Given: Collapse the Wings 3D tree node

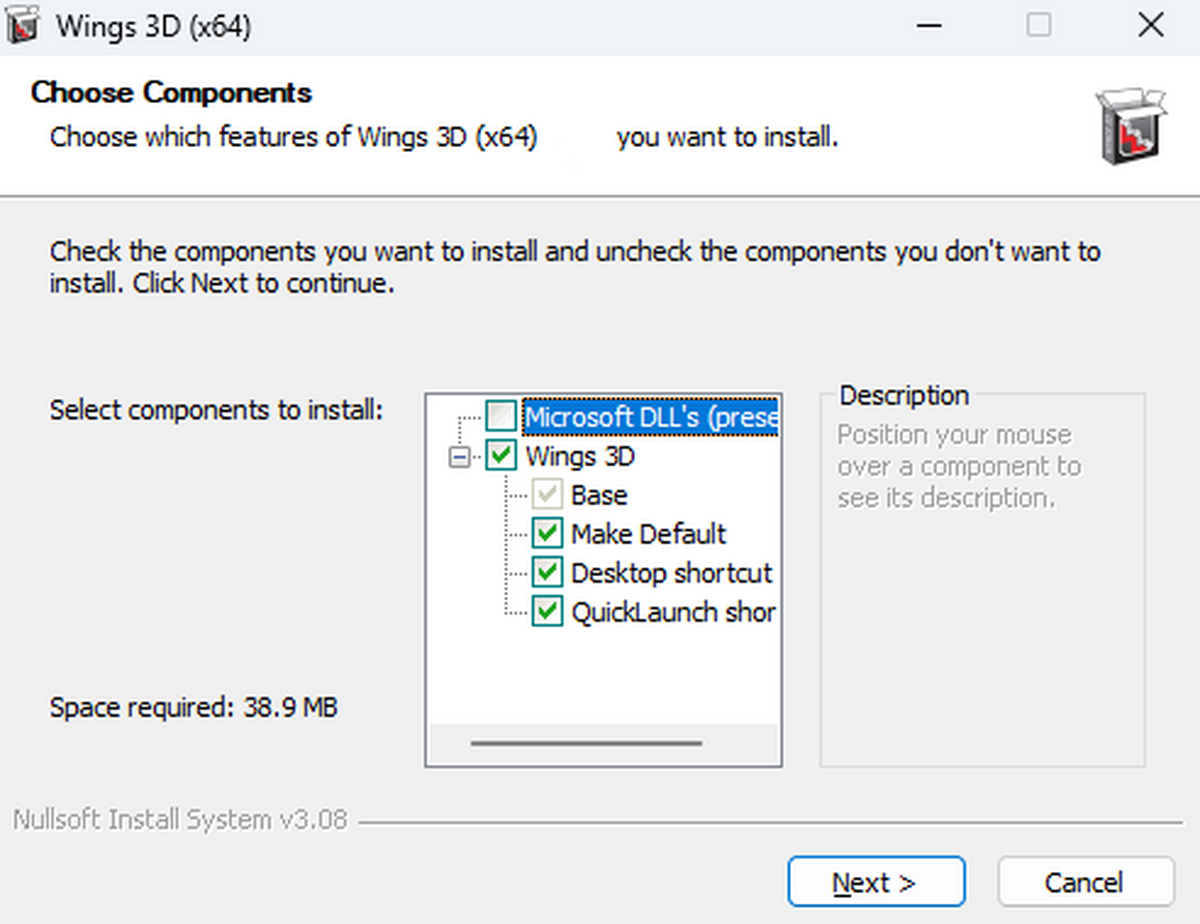Looking at the screenshot, I should pyautogui.click(x=459, y=457).
